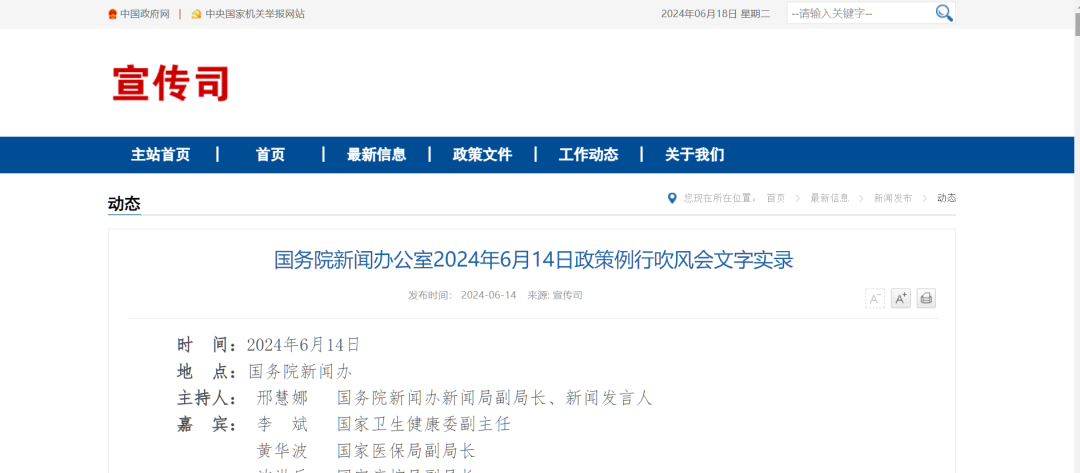This screenshot has width=1080, height=473.
Task: Click the line 时间：2024年6月14日
Action: 269,345
